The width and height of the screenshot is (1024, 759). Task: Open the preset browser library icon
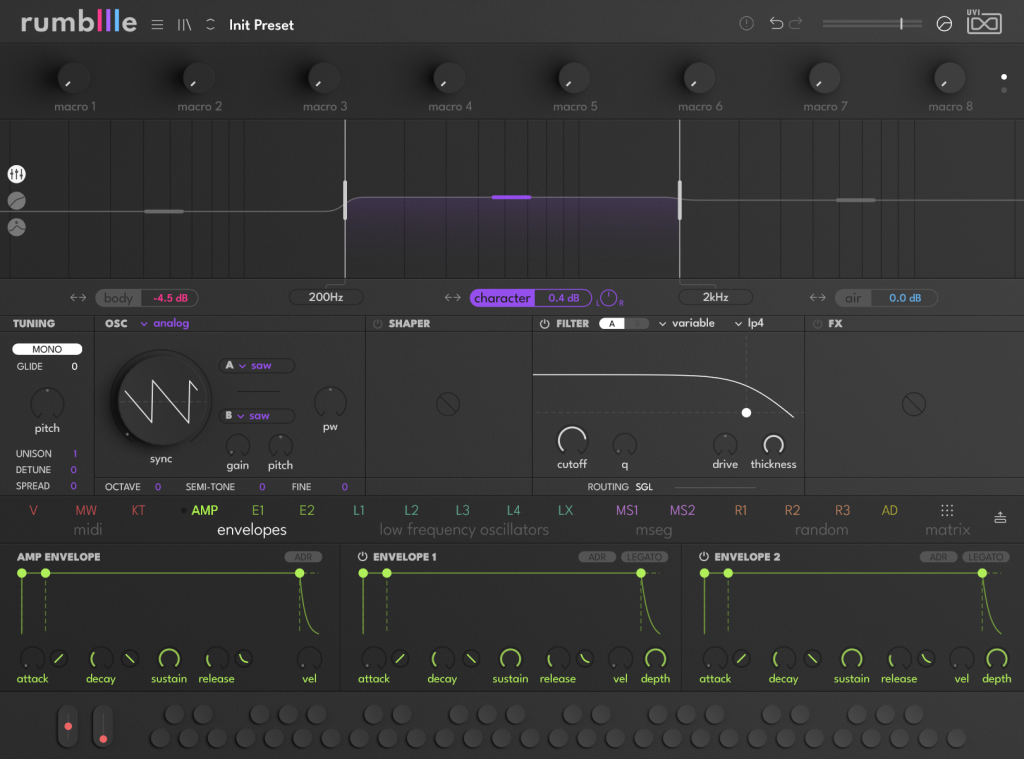184,25
